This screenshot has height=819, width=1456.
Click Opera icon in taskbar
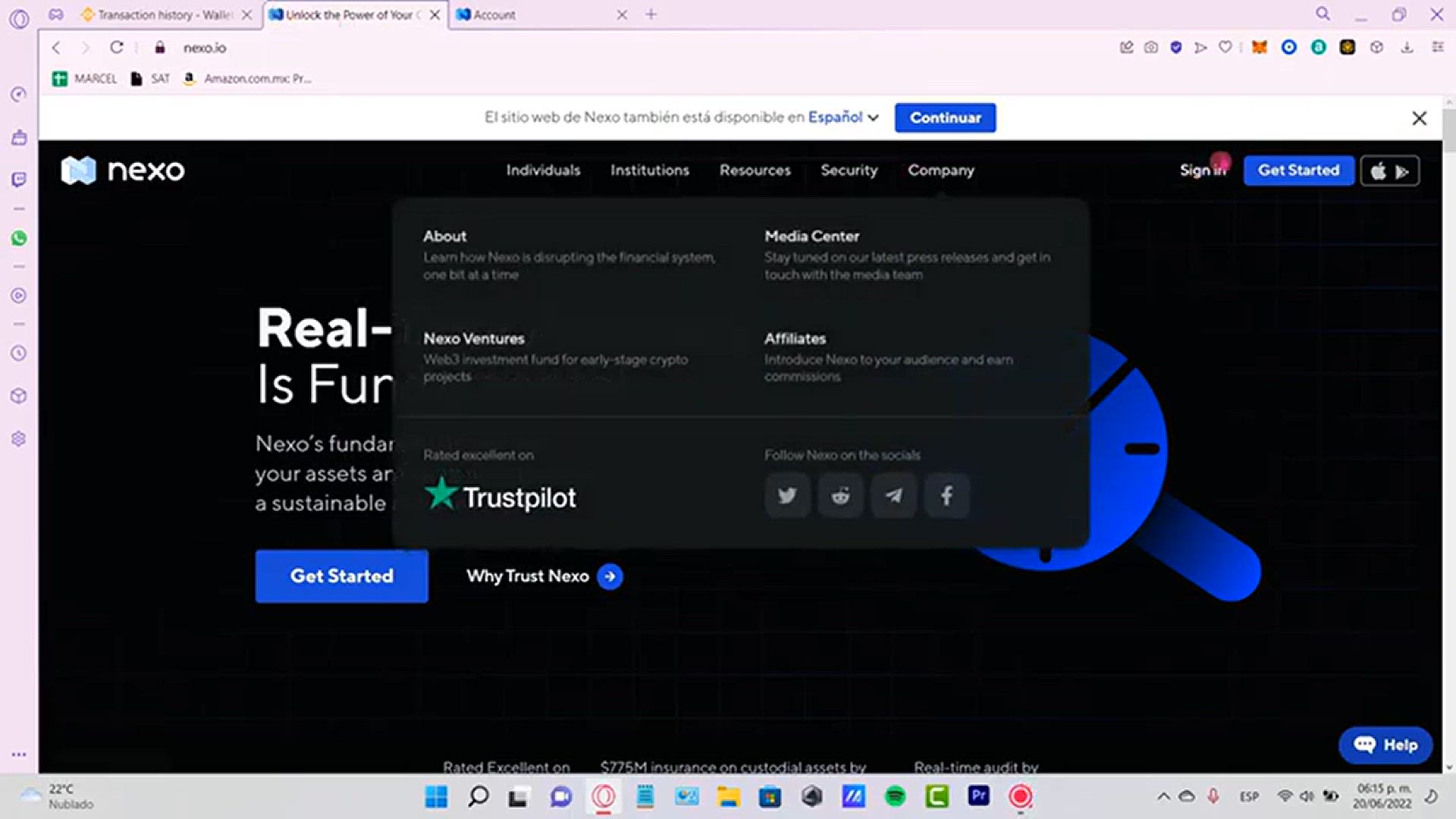[604, 796]
